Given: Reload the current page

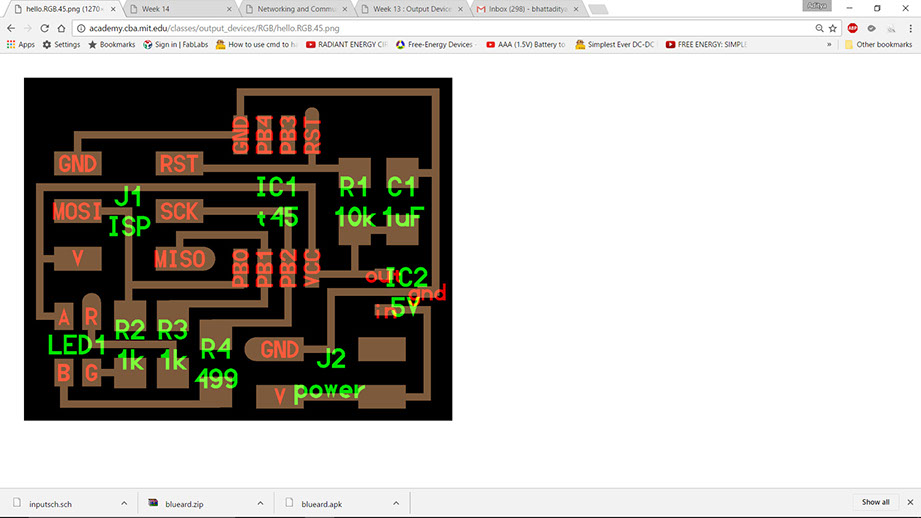Looking at the screenshot, I should coord(45,28).
